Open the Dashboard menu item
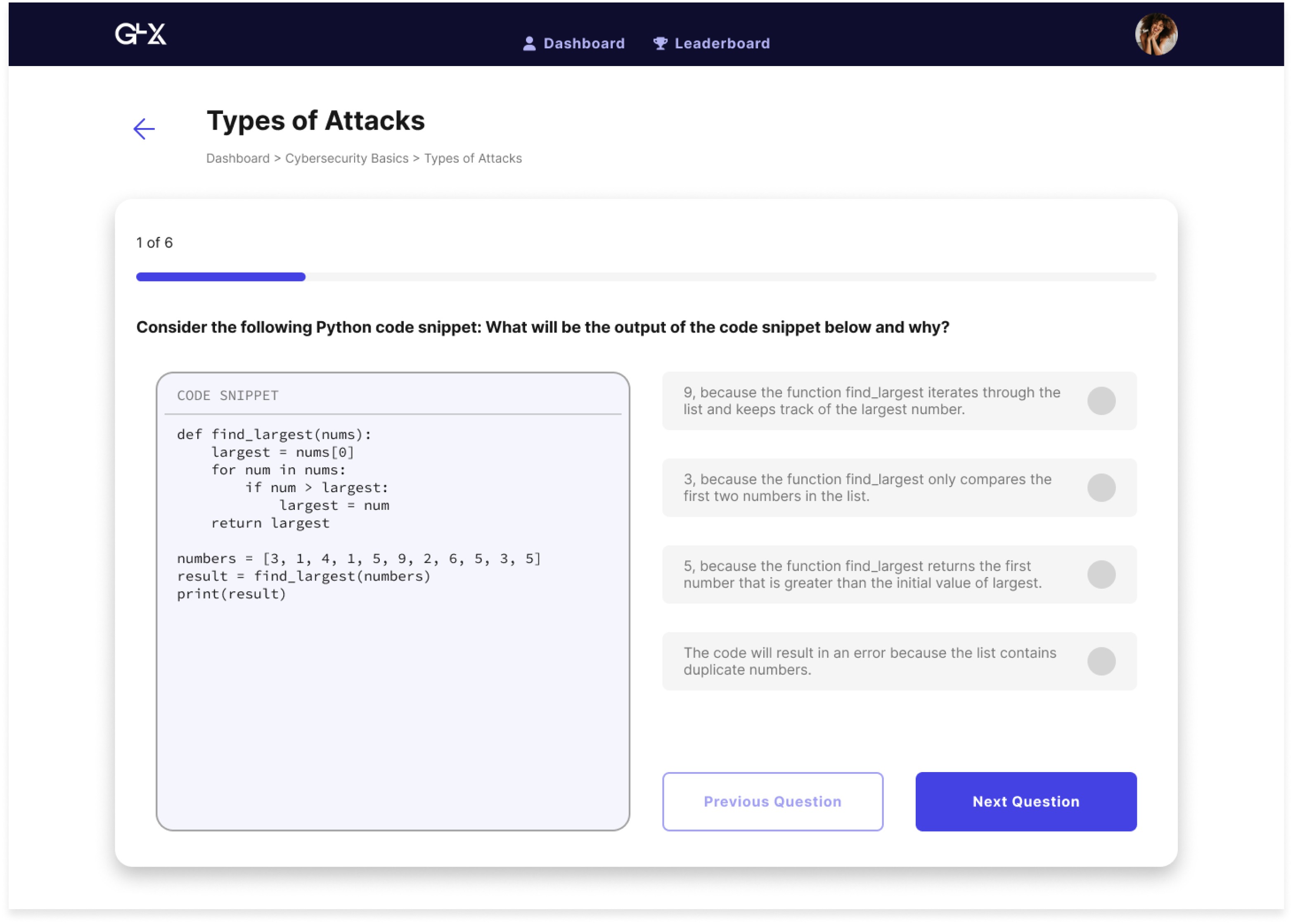The image size is (1293, 924). (x=584, y=44)
